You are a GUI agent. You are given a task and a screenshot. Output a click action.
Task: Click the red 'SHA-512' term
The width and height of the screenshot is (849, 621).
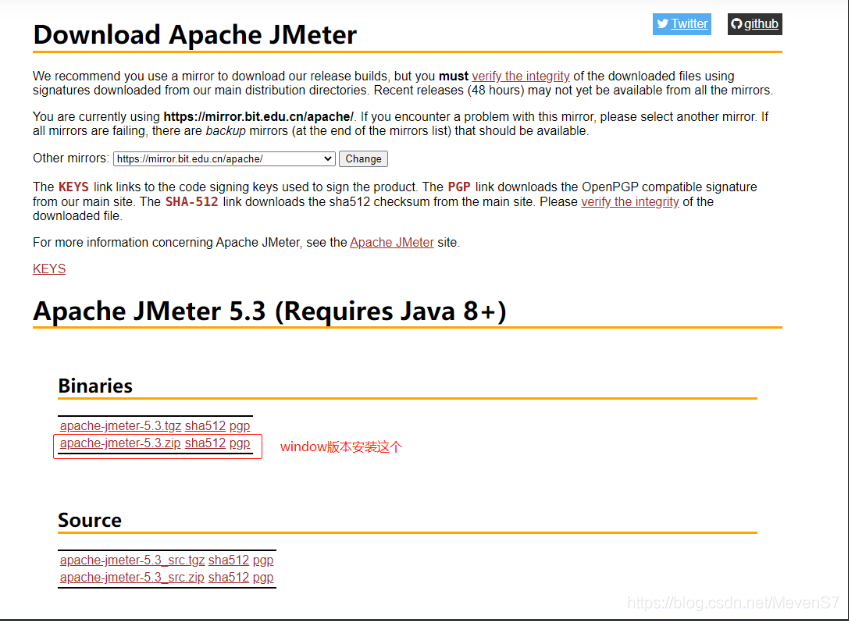point(192,201)
